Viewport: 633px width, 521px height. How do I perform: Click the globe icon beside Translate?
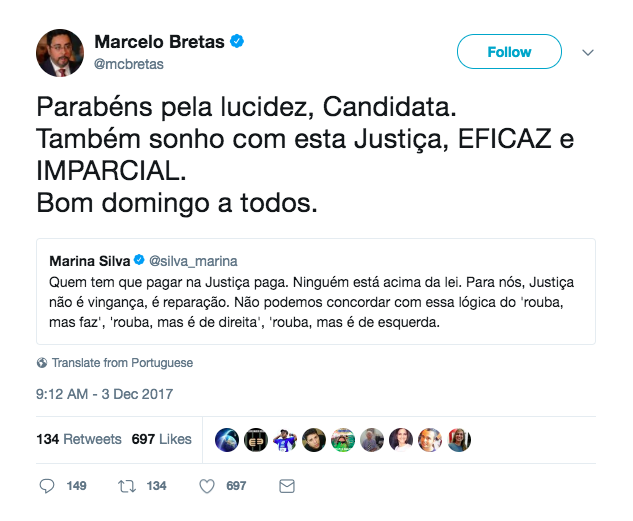pos(42,363)
